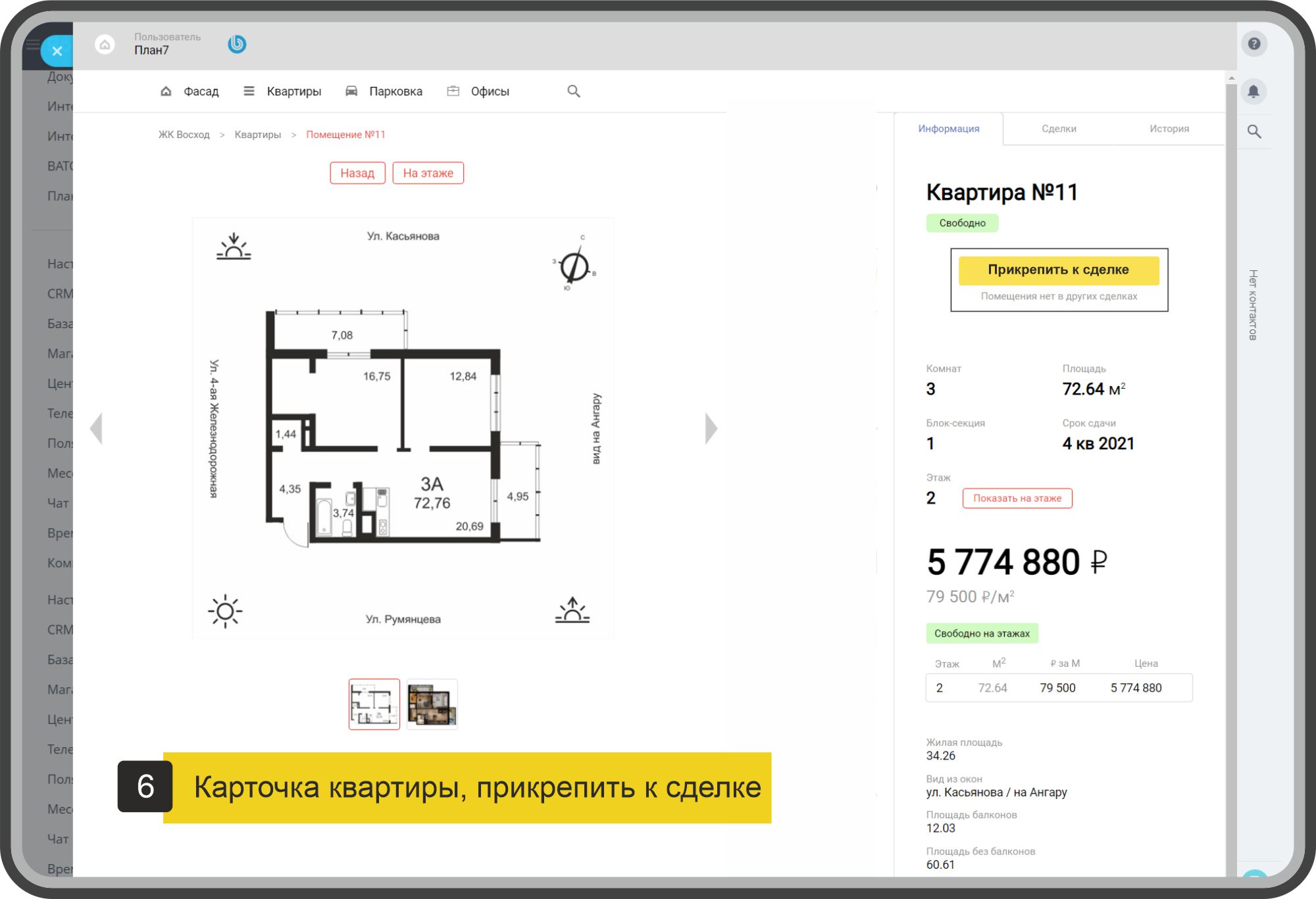The width and height of the screenshot is (1316, 899).
Task: Click Прикрепить к сделке button
Action: click(1058, 270)
